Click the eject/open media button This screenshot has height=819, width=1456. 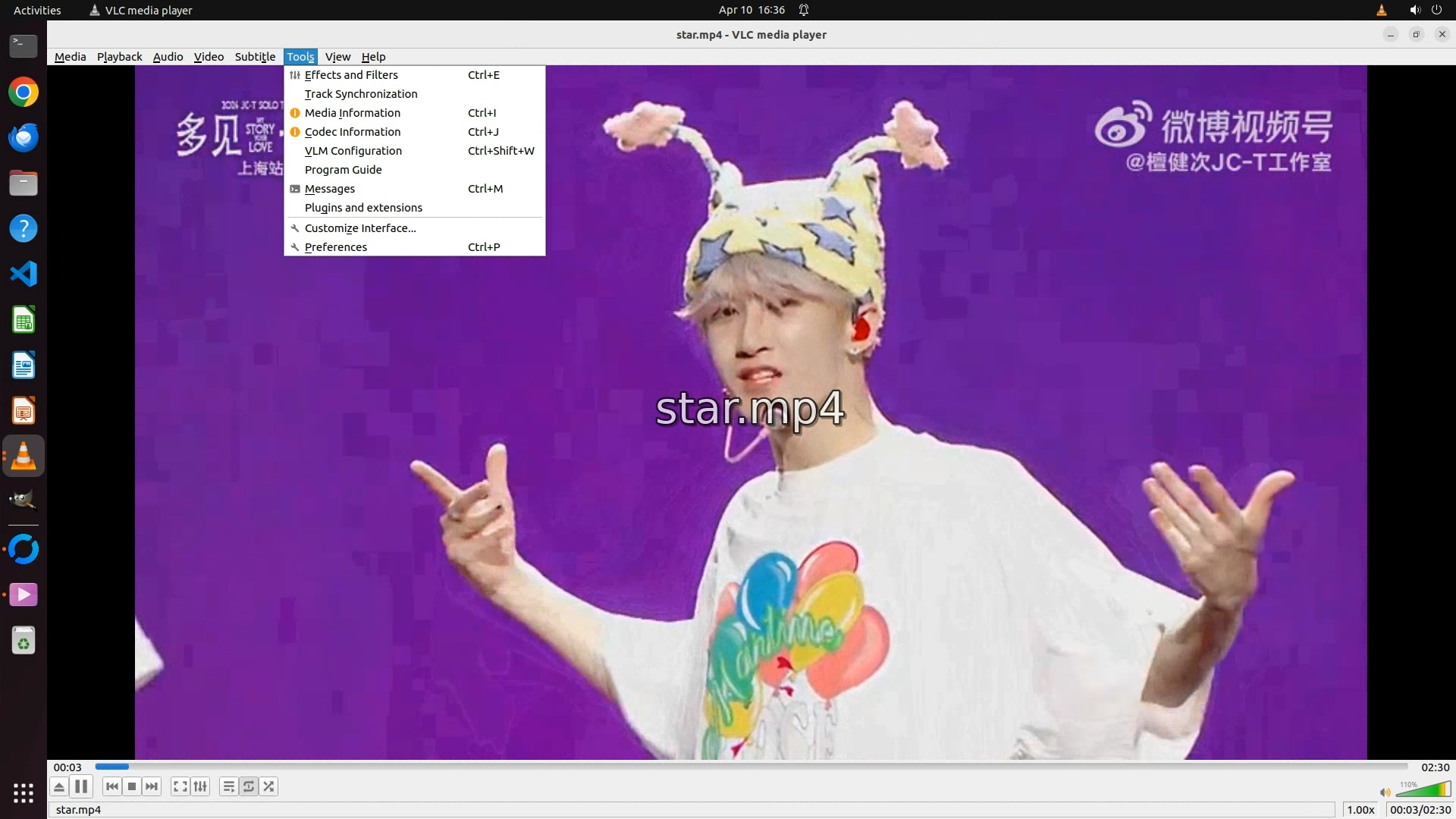click(59, 786)
